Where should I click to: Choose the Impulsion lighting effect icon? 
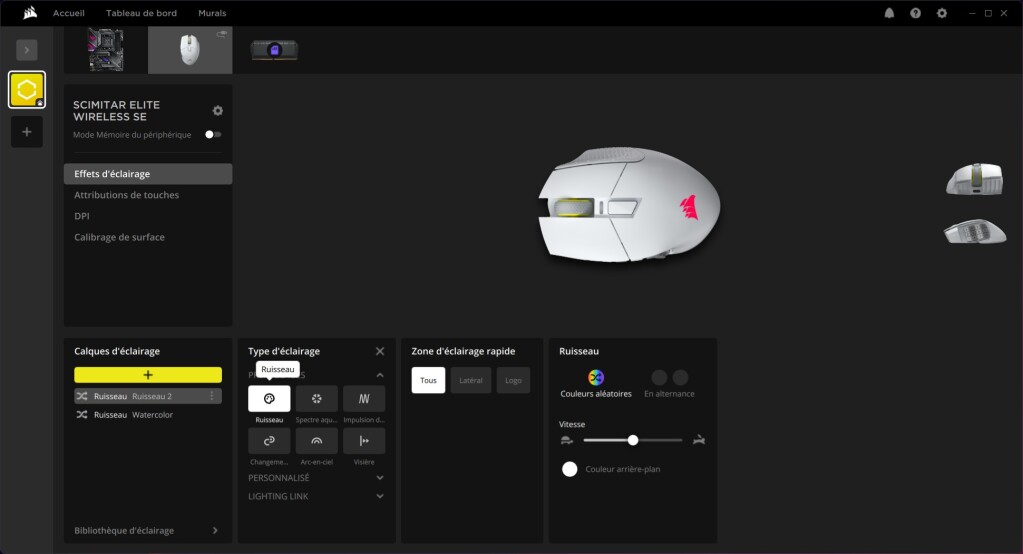364,399
